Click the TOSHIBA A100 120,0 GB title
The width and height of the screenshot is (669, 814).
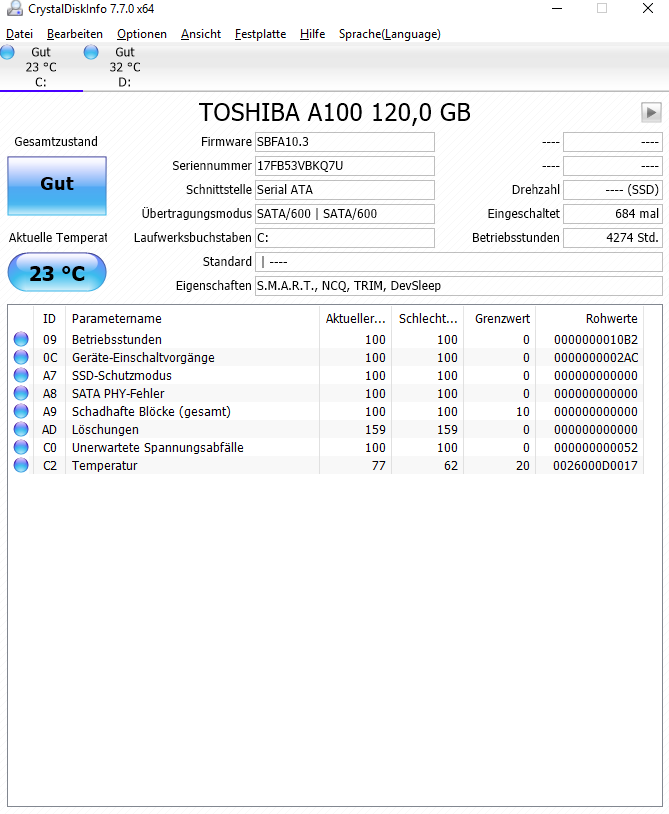[x=335, y=112]
